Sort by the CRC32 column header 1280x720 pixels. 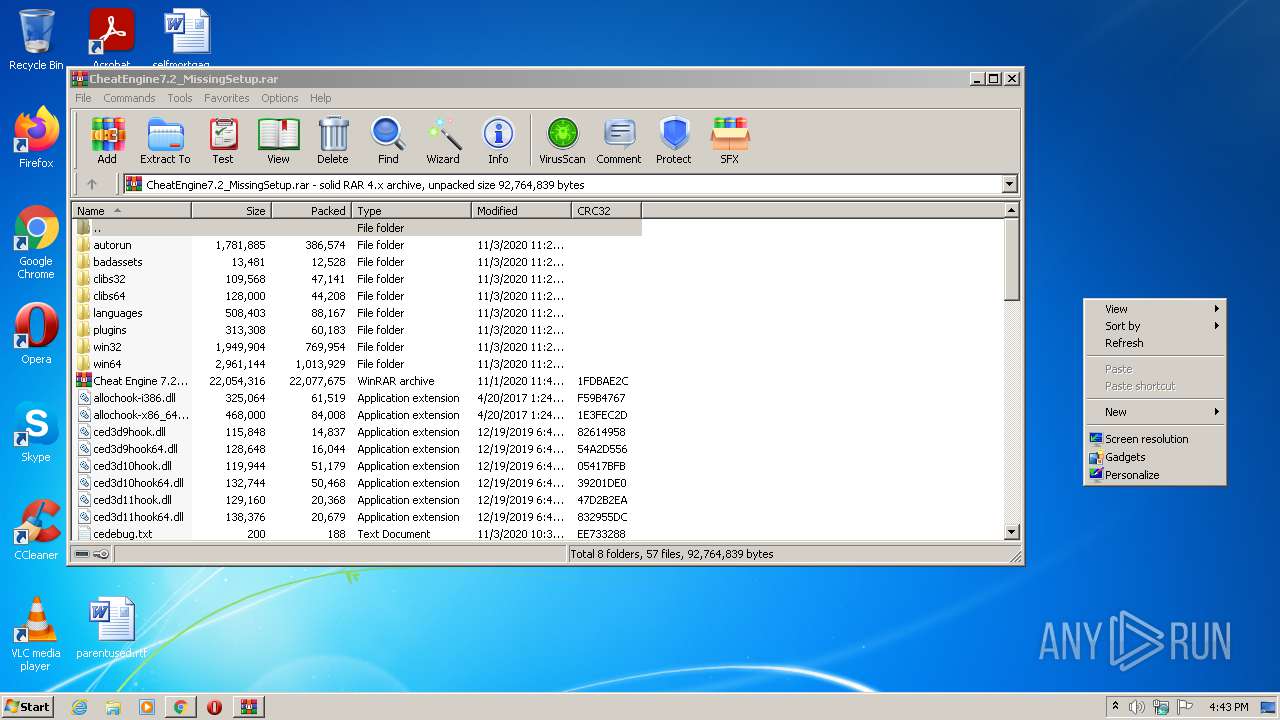tap(606, 211)
